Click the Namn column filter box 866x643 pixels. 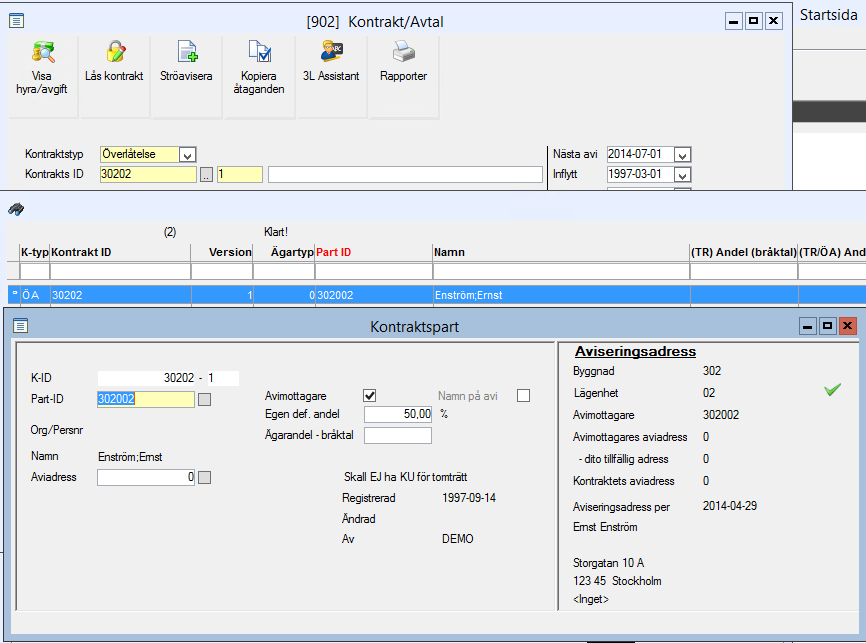(x=561, y=271)
